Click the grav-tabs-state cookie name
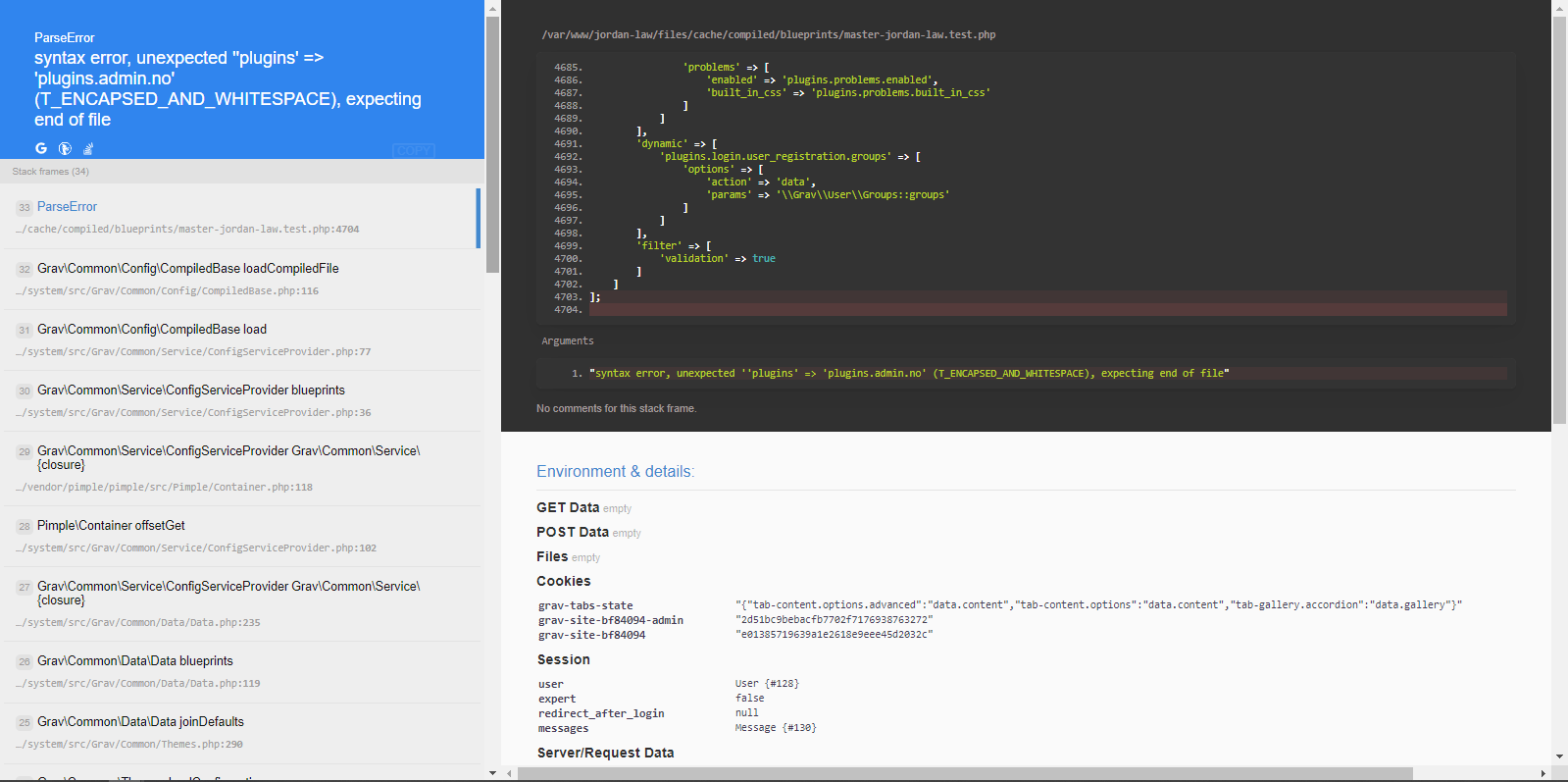This screenshot has height=782, width=1568. 585,605
